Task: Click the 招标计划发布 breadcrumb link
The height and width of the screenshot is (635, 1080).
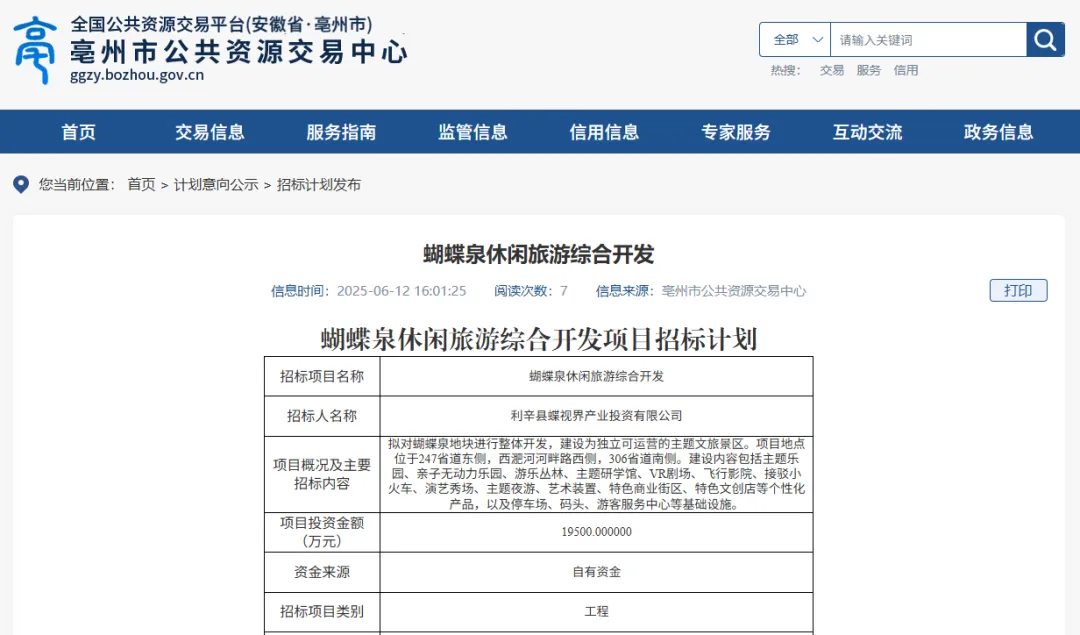Action: (319, 185)
